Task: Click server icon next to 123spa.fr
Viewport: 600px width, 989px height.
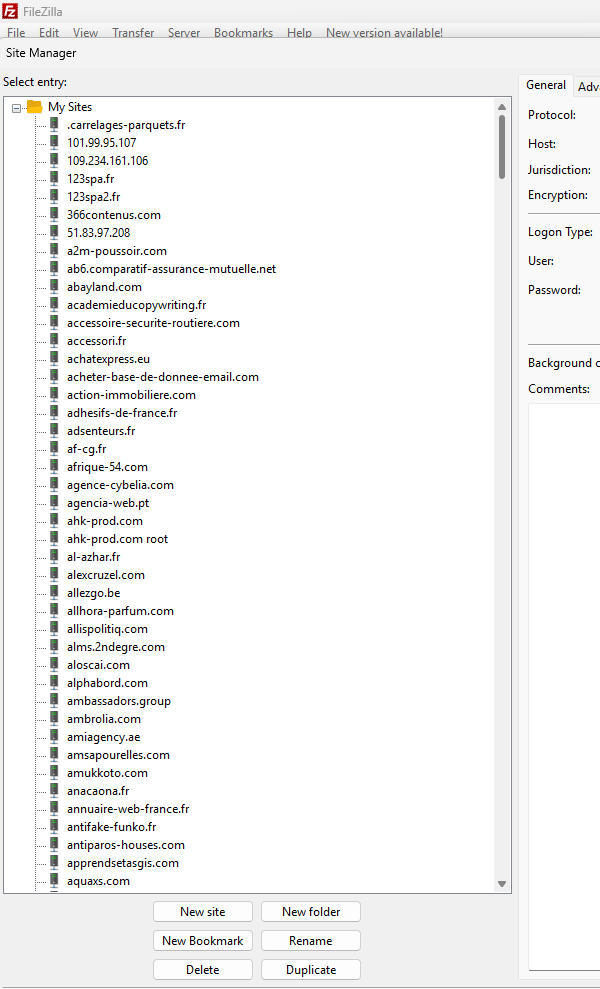Action: [x=55, y=178]
